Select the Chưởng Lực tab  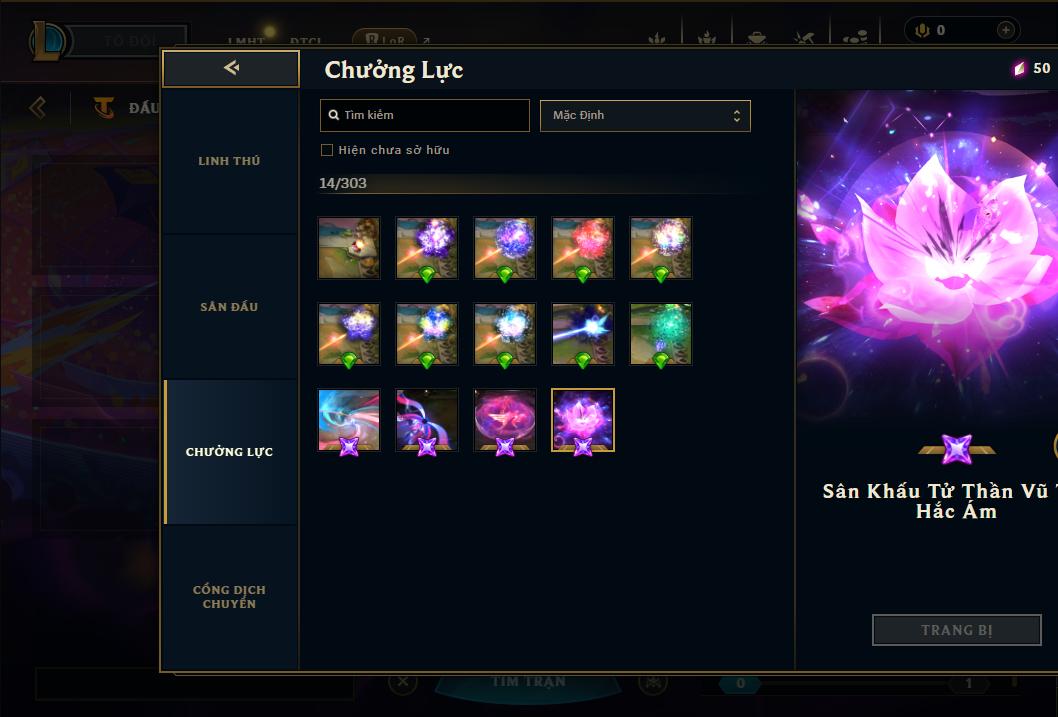(x=229, y=452)
